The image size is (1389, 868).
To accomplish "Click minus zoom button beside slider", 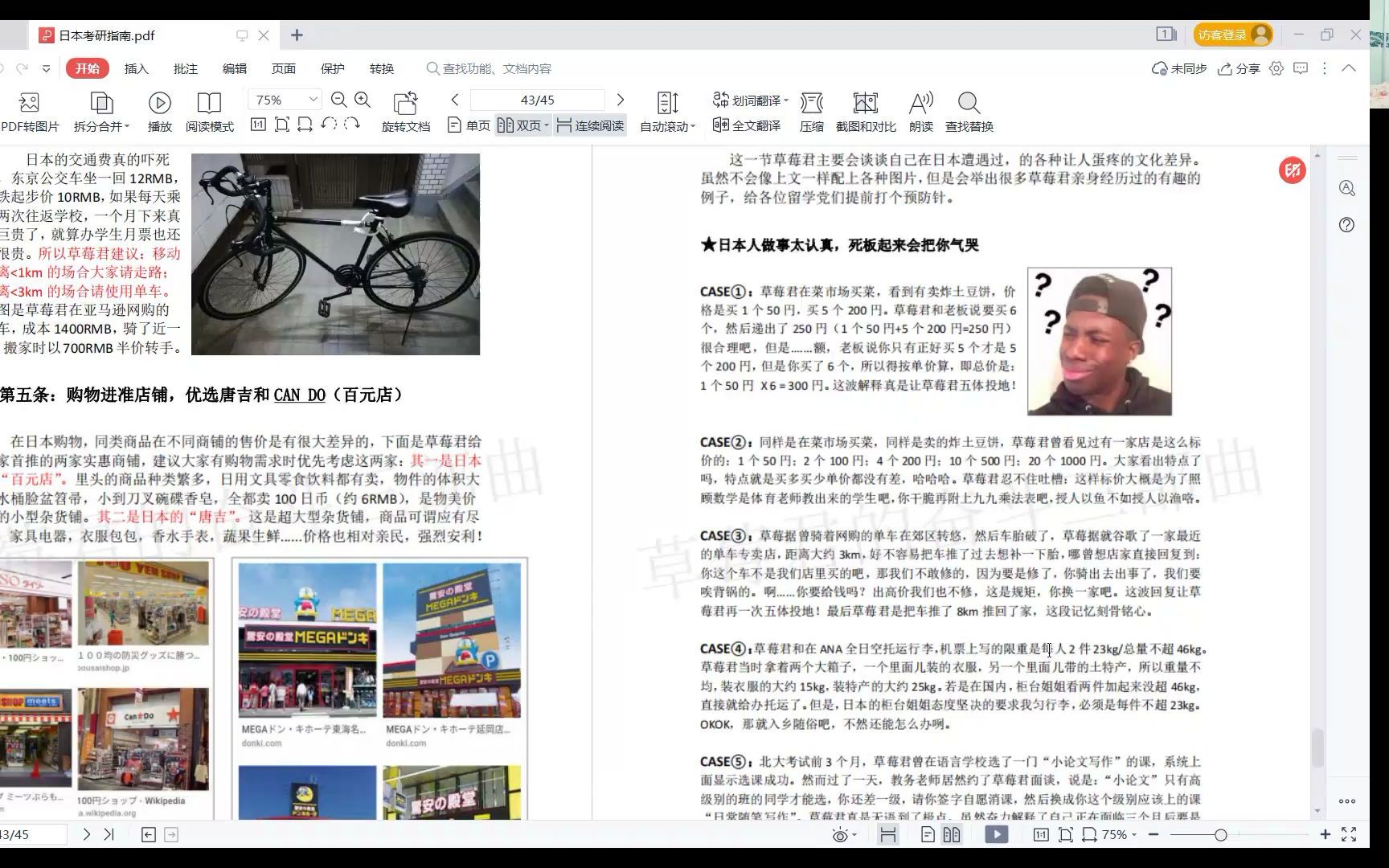I will pyautogui.click(x=1153, y=835).
